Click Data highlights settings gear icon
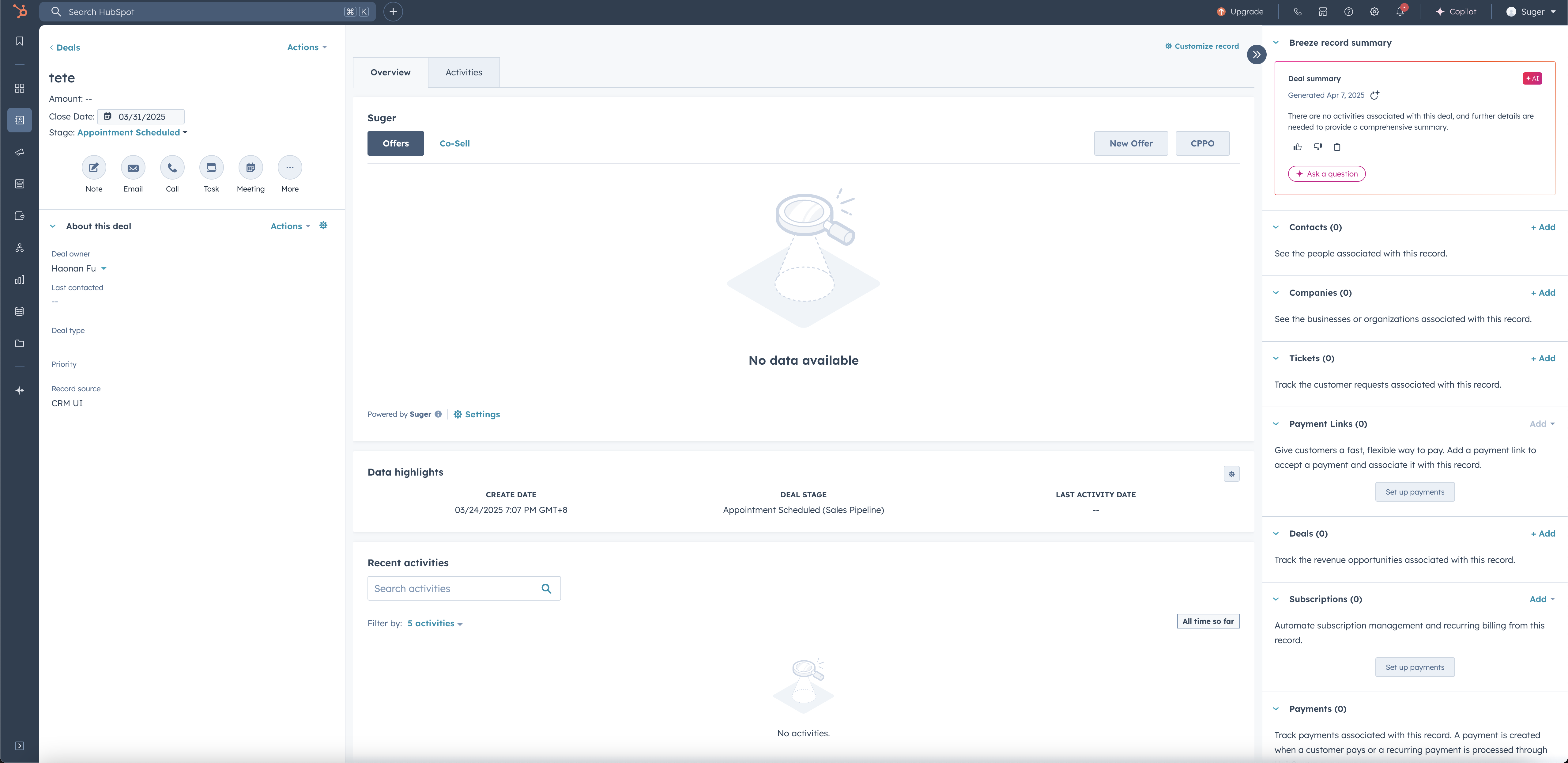 coord(1231,474)
